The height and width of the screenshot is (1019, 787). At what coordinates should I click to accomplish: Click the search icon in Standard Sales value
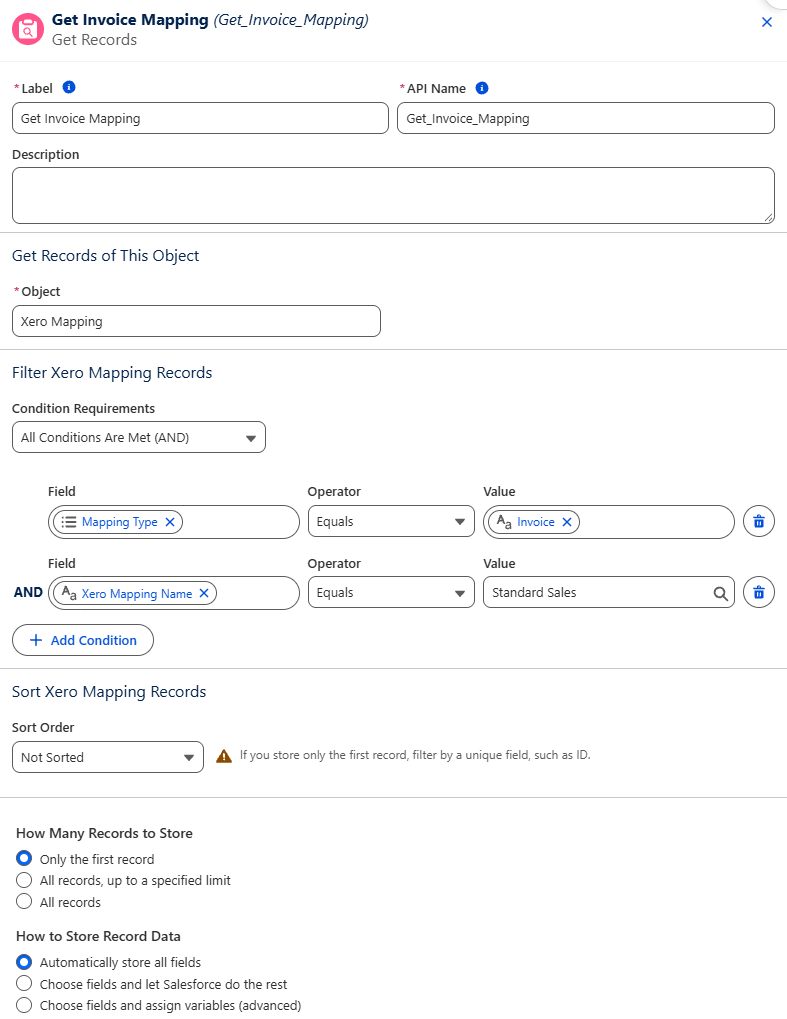click(720, 593)
